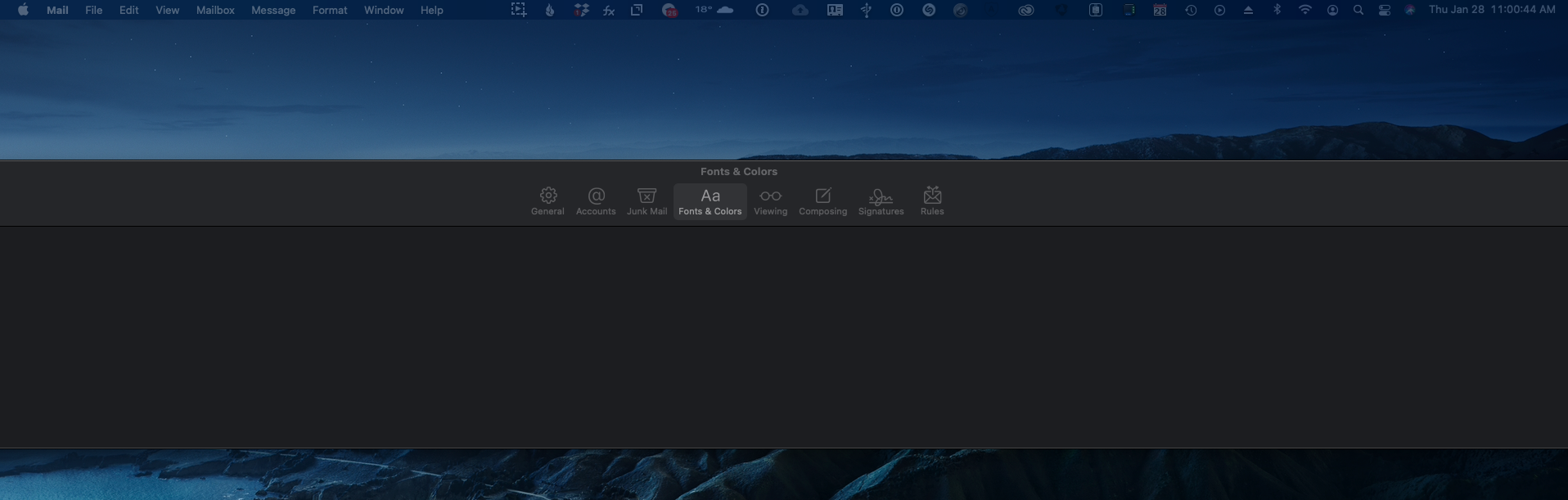Click the Format menu
Screen dimensions: 1568x500
coord(330,10)
